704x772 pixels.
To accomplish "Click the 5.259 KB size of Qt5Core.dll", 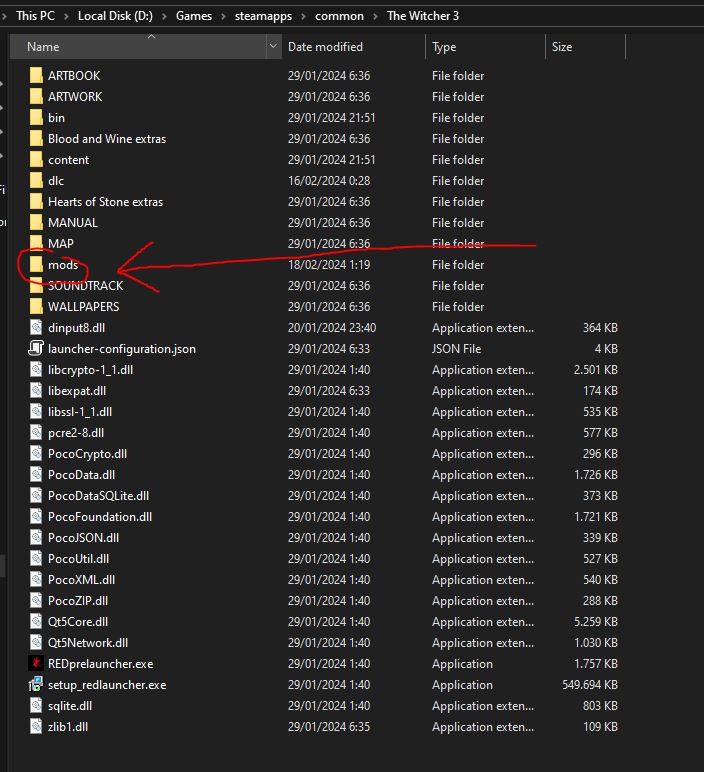I will click(596, 621).
